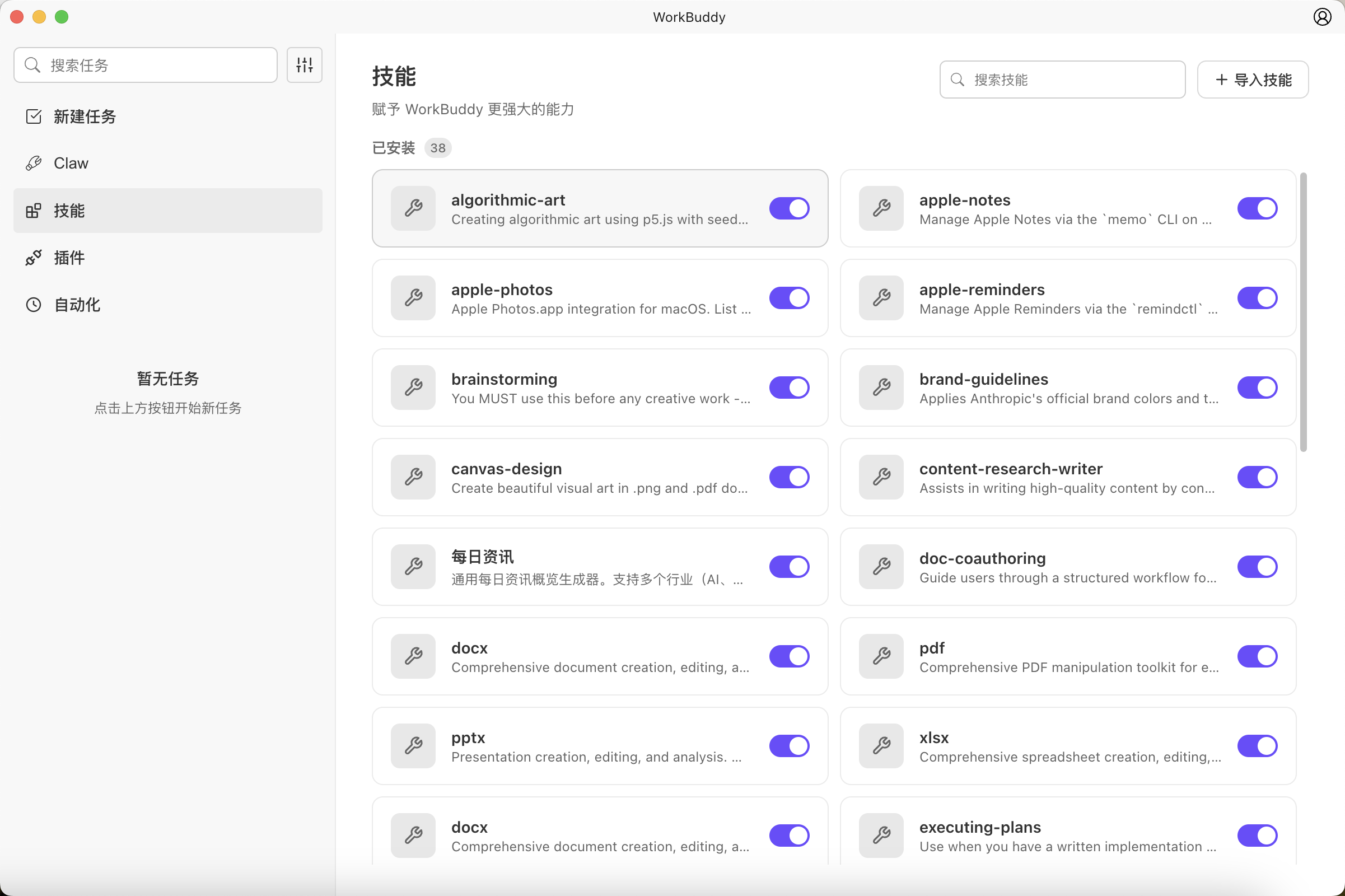Turn off the apple-reminders toggle

pos(1257,298)
